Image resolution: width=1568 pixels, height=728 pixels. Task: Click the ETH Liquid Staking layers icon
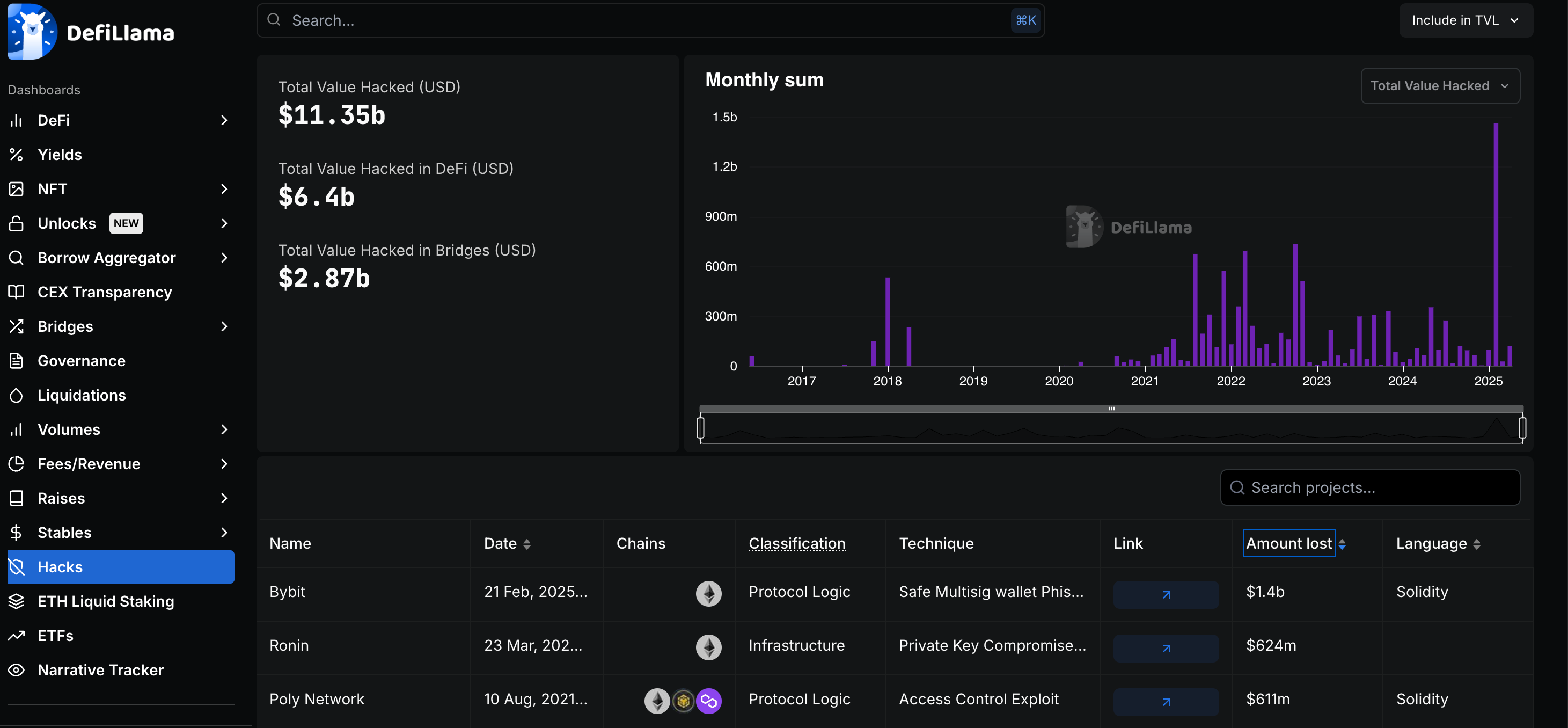(x=17, y=601)
